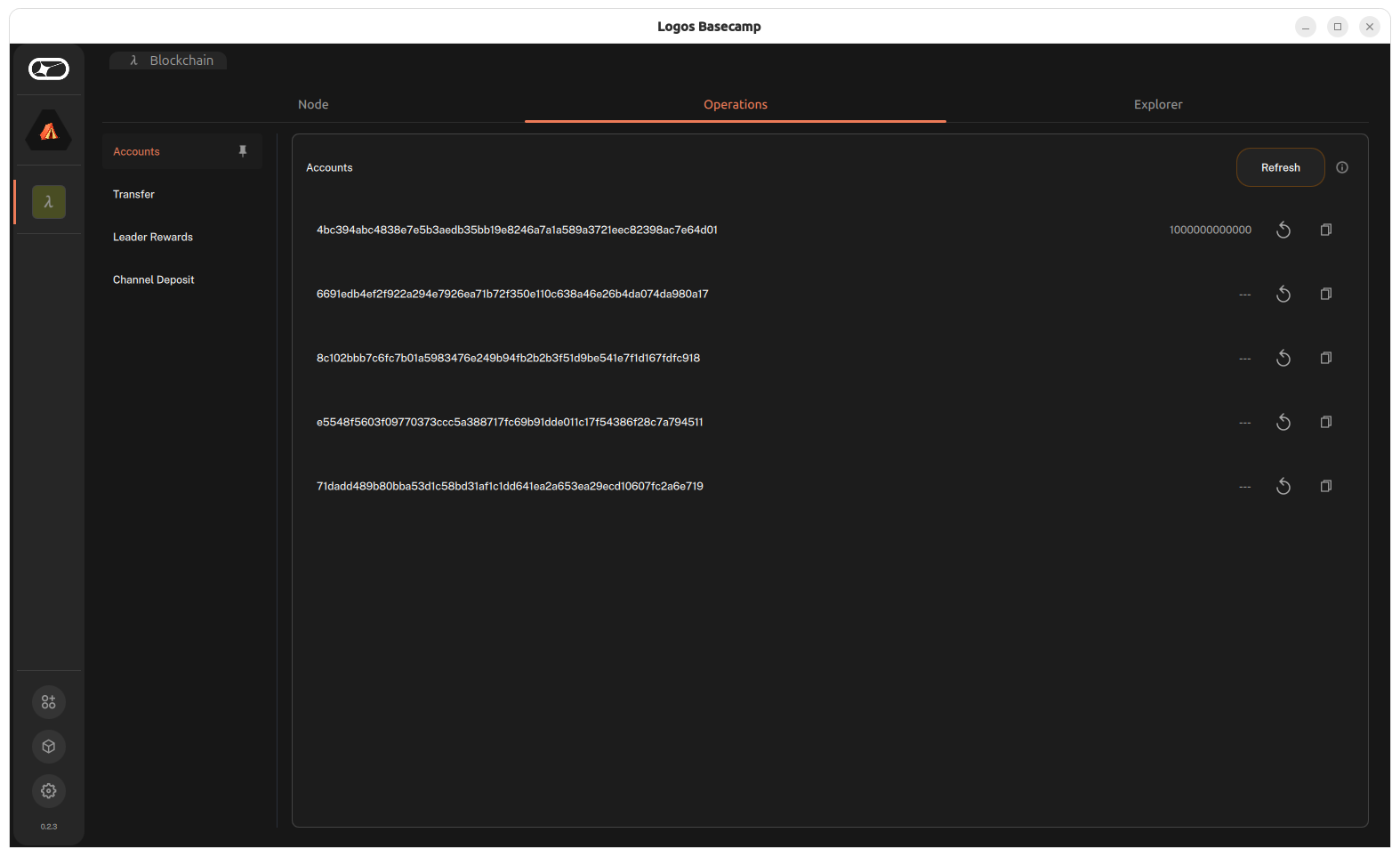Refresh balance for account 6691edb4e...

tap(1283, 294)
